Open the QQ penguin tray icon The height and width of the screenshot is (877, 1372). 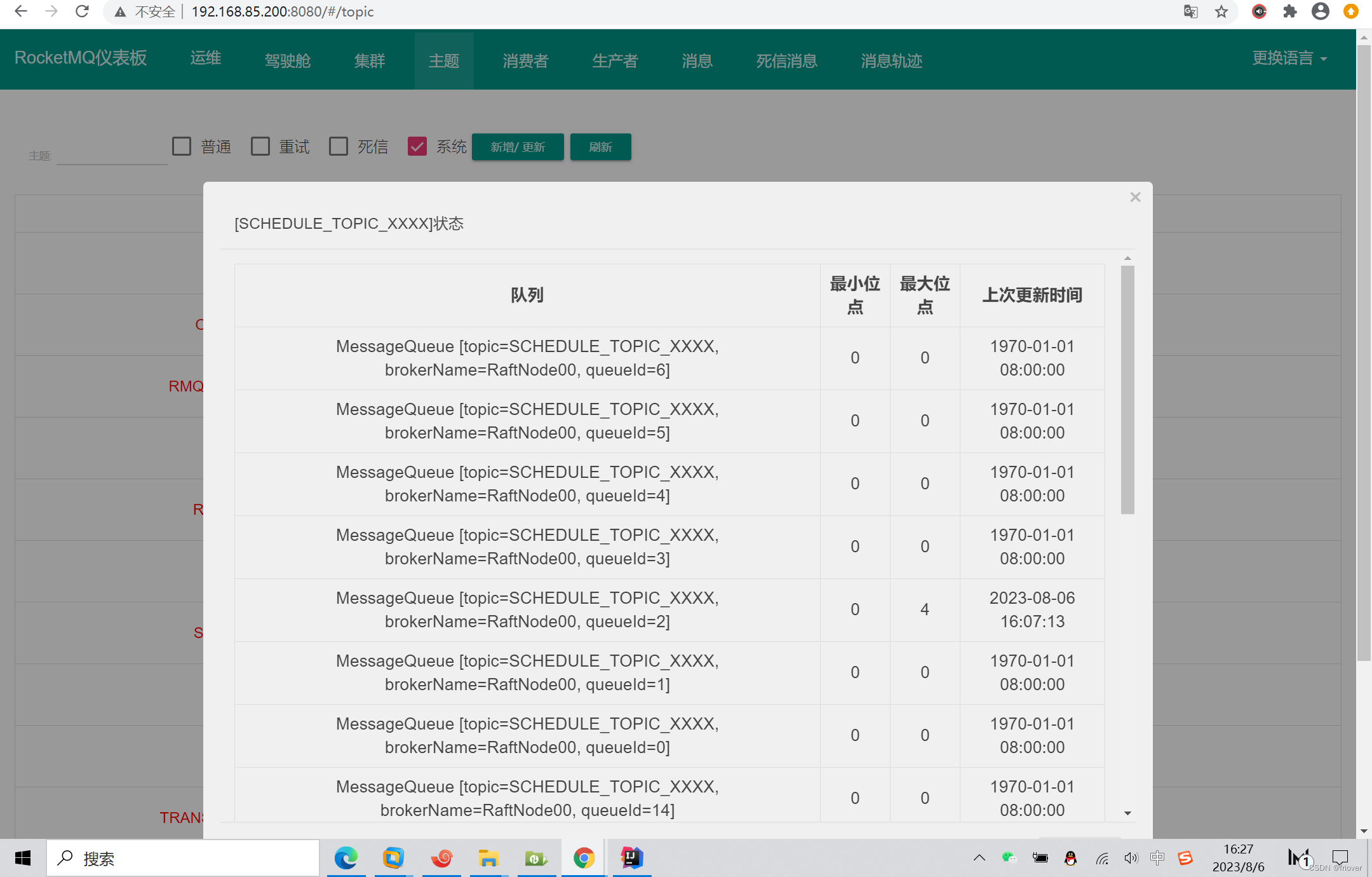click(x=1070, y=859)
